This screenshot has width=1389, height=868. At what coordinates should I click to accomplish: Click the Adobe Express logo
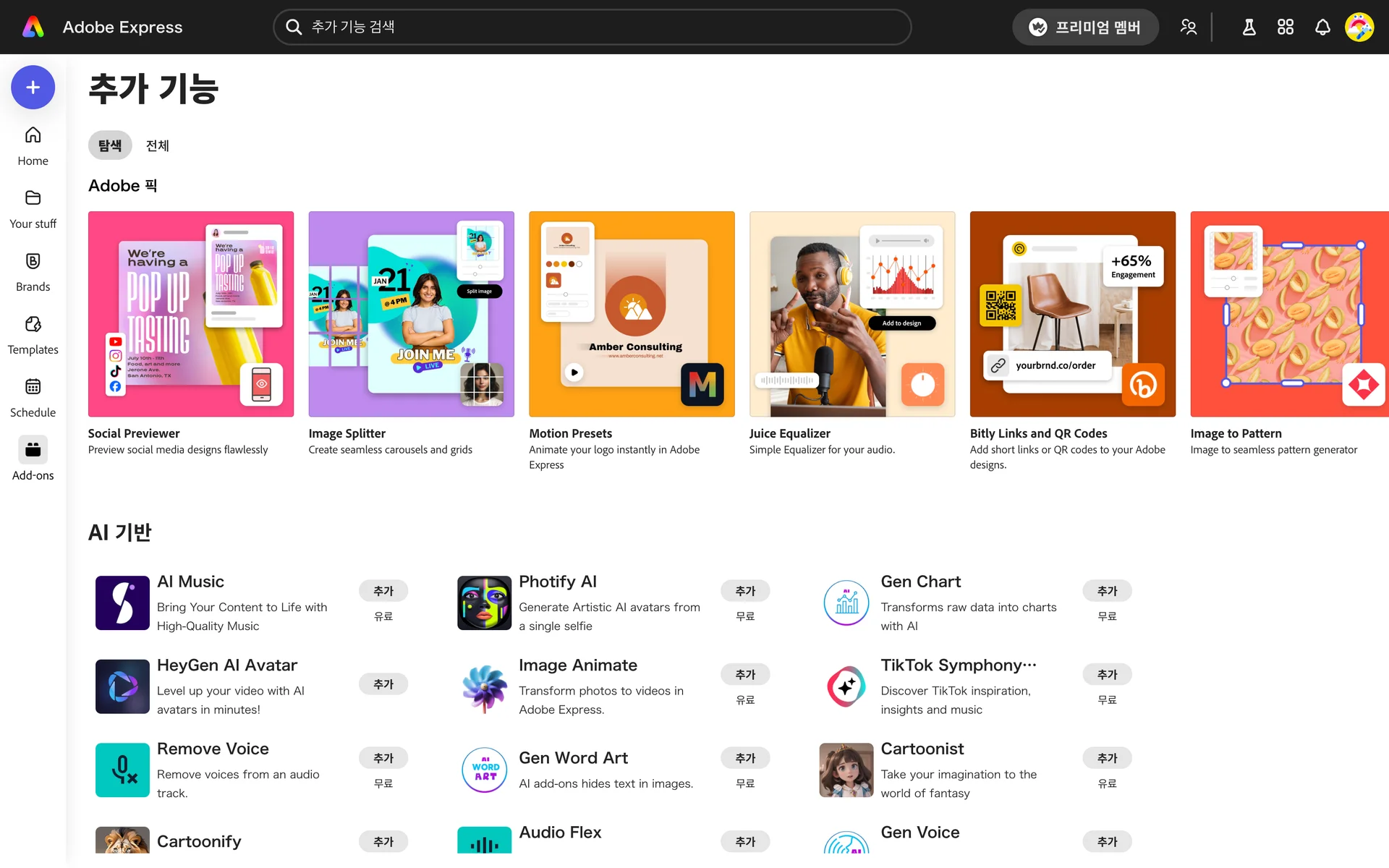33,27
